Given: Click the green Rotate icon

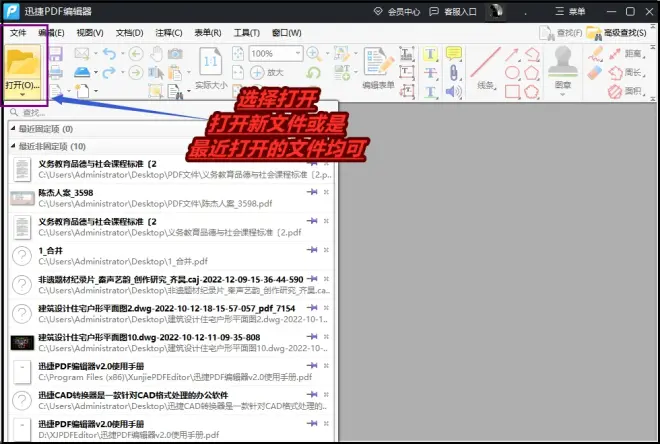Looking at the screenshot, I should tap(314, 72).
